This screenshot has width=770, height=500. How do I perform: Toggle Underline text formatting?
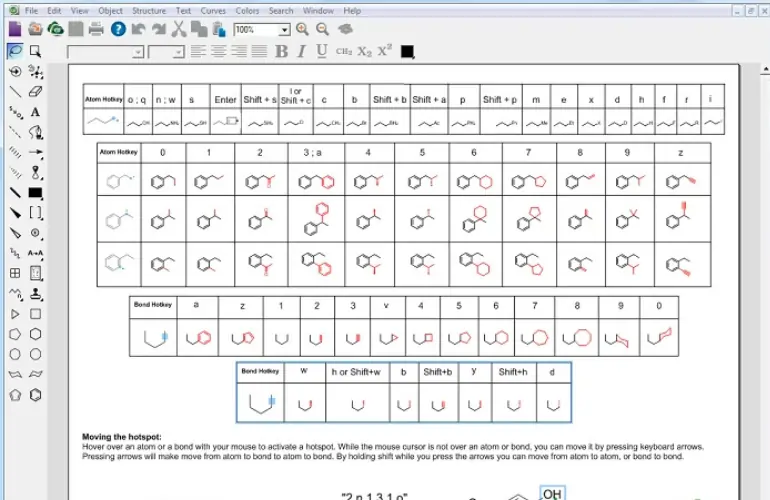pyautogui.click(x=322, y=51)
